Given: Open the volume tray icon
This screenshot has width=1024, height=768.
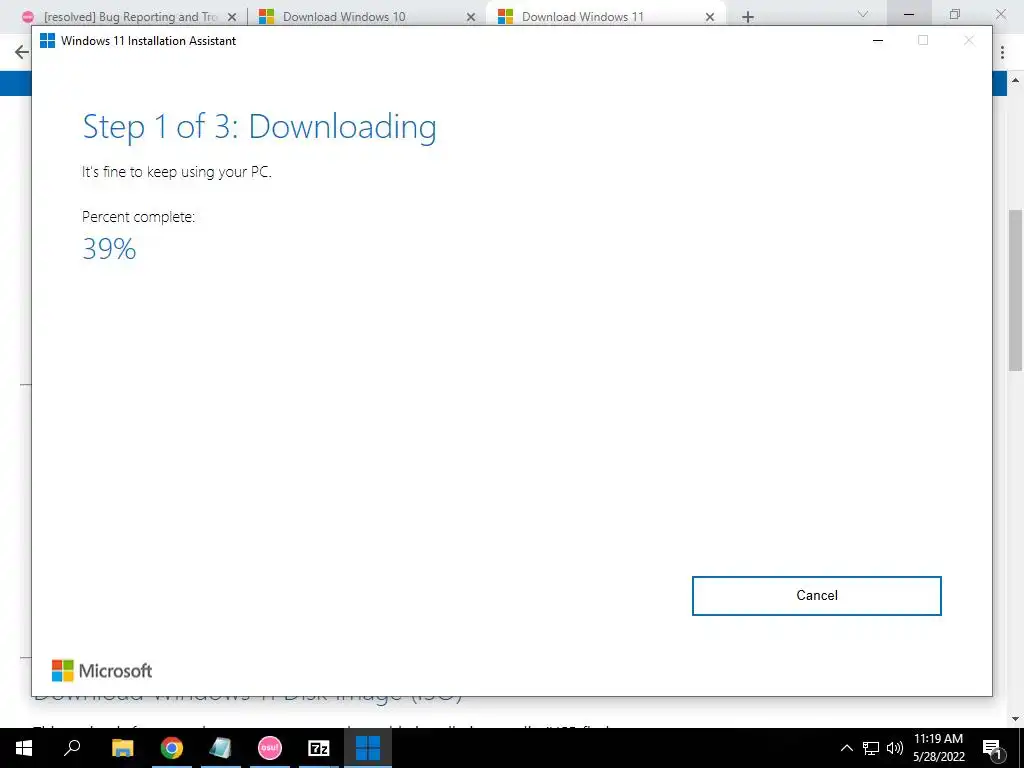Looking at the screenshot, I should tap(895, 748).
